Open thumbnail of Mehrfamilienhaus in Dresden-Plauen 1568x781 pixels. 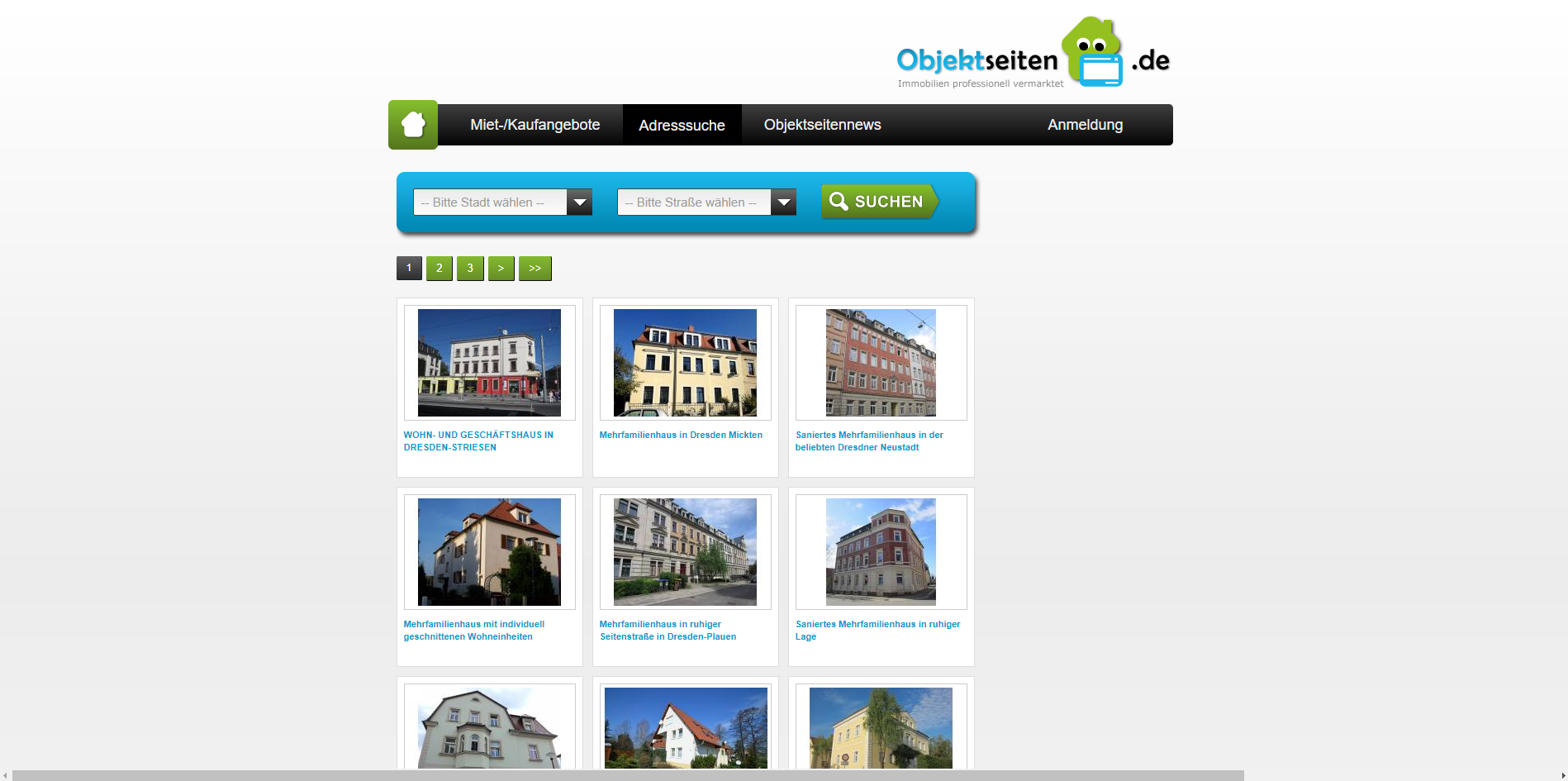tap(685, 552)
